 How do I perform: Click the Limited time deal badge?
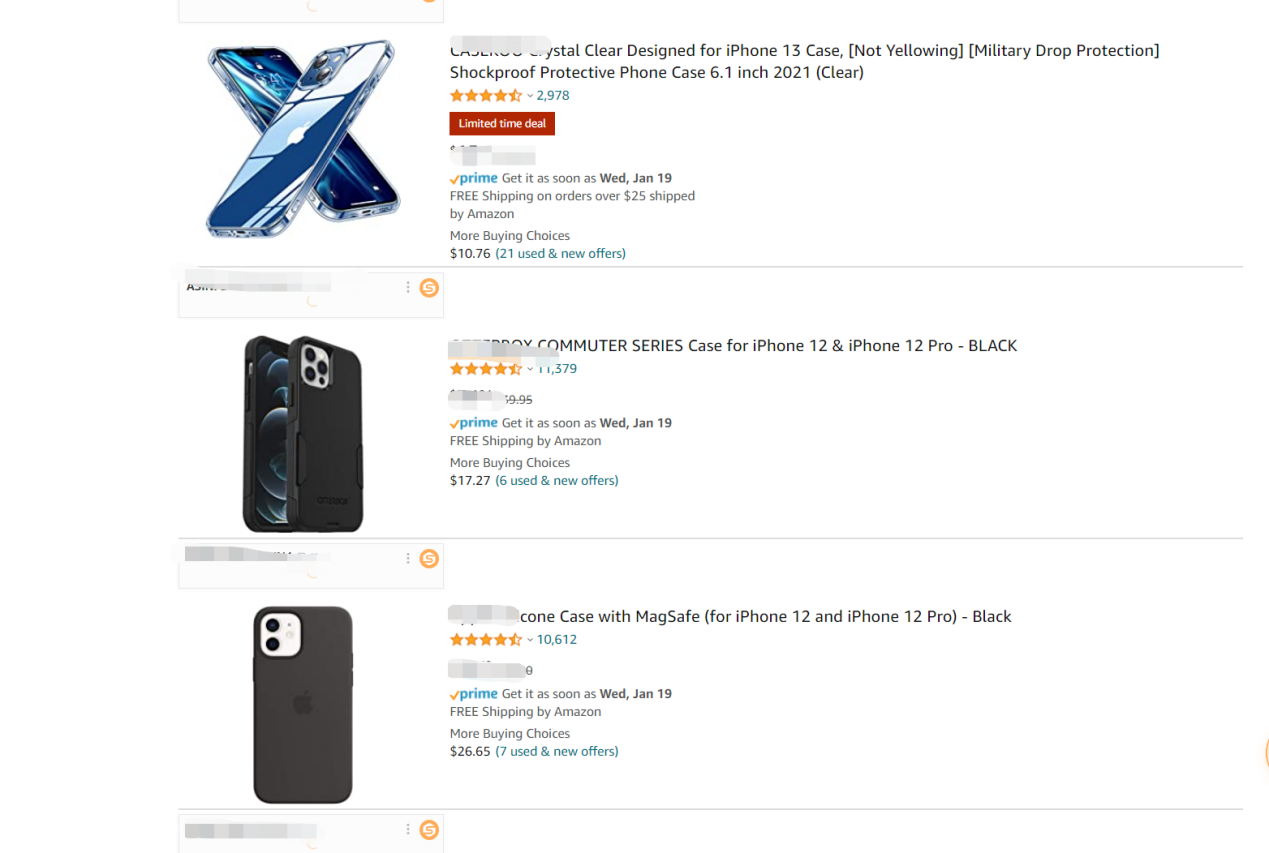pos(502,124)
